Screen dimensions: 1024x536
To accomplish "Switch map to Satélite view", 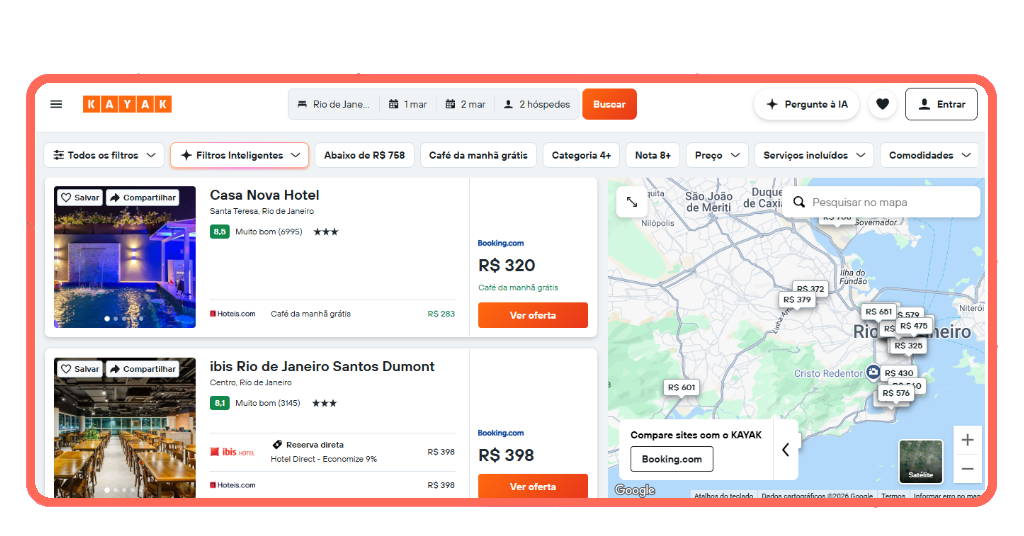I will coord(921,461).
